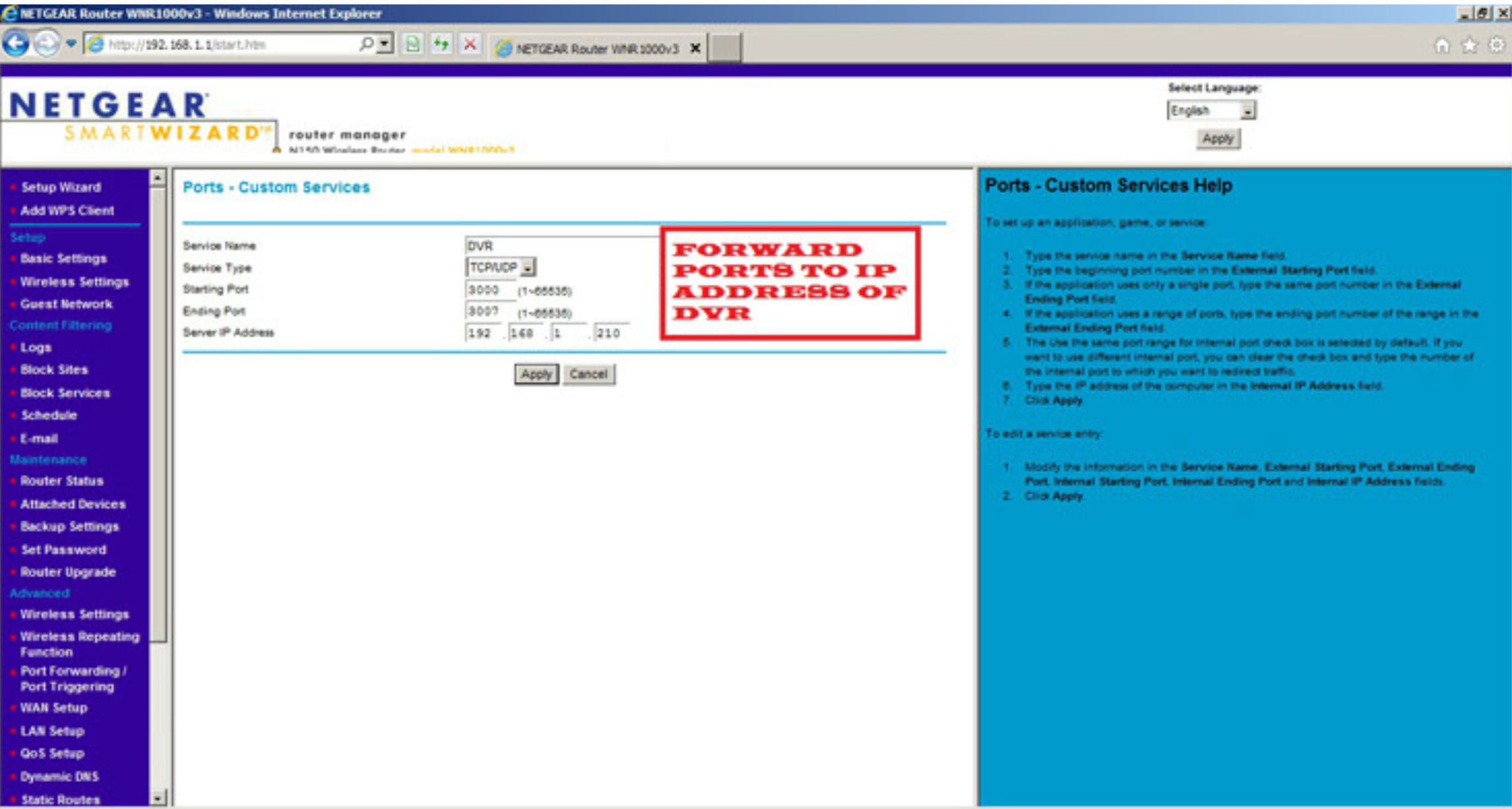Click Apply to save the custom service
Image resolution: width=1512 pixels, height=809 pixels.
tap(536, 374)
